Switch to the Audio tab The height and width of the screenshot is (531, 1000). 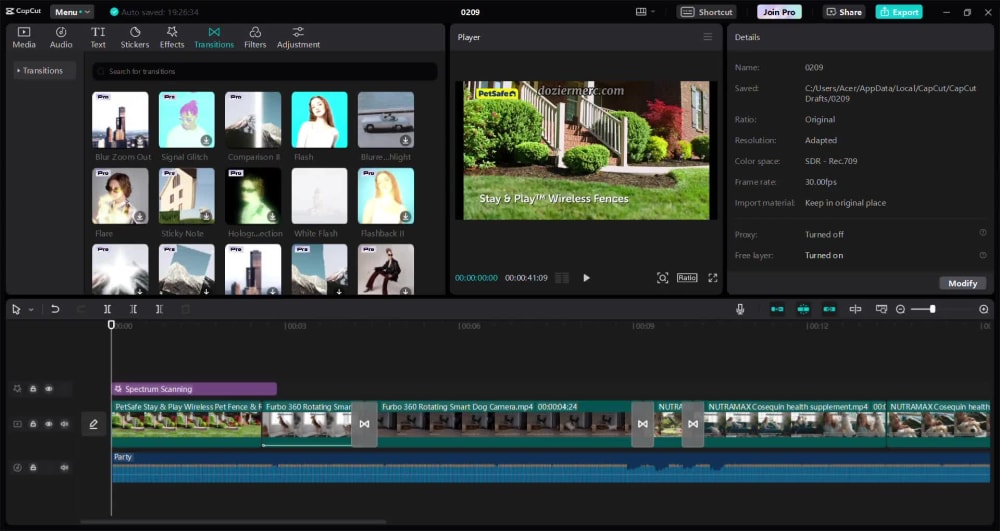pyautogui.click(x=61, y=38)
